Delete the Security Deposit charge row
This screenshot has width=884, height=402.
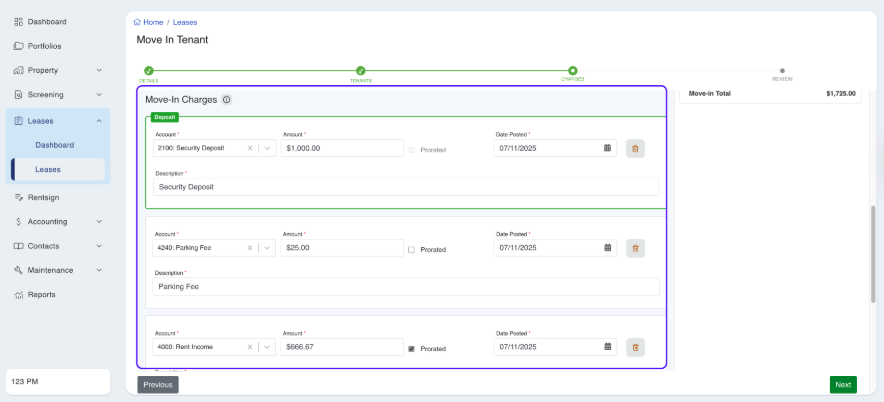point(635,148)
